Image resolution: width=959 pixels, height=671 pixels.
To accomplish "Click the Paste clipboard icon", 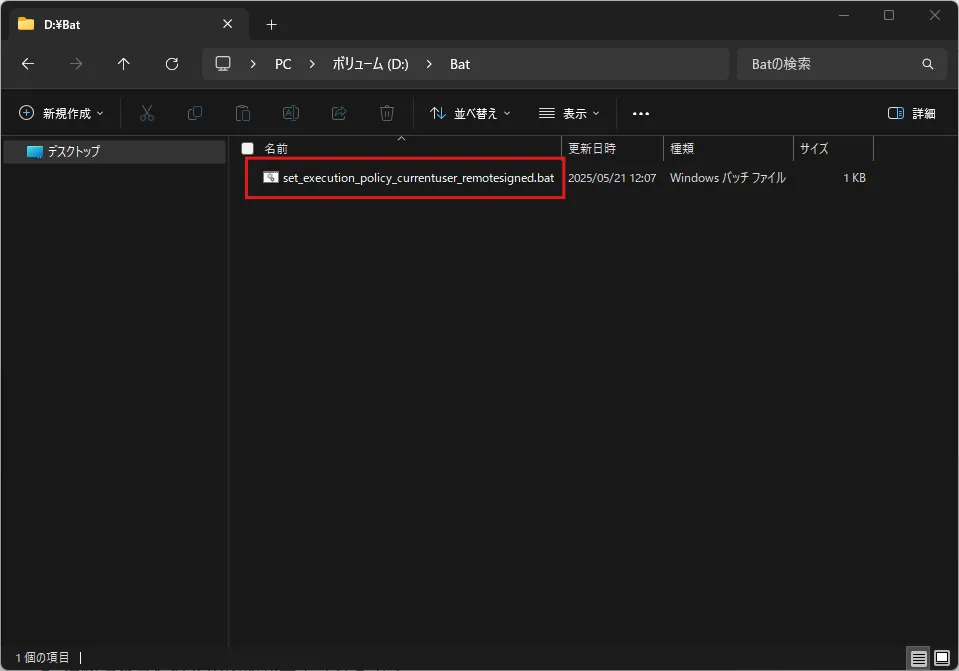I will click(243, 113).
